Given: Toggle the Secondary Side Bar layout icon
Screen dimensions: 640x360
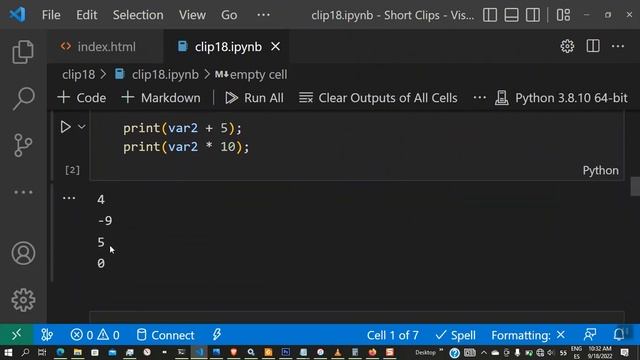Looking at the screenshot, I should (532, 15).
